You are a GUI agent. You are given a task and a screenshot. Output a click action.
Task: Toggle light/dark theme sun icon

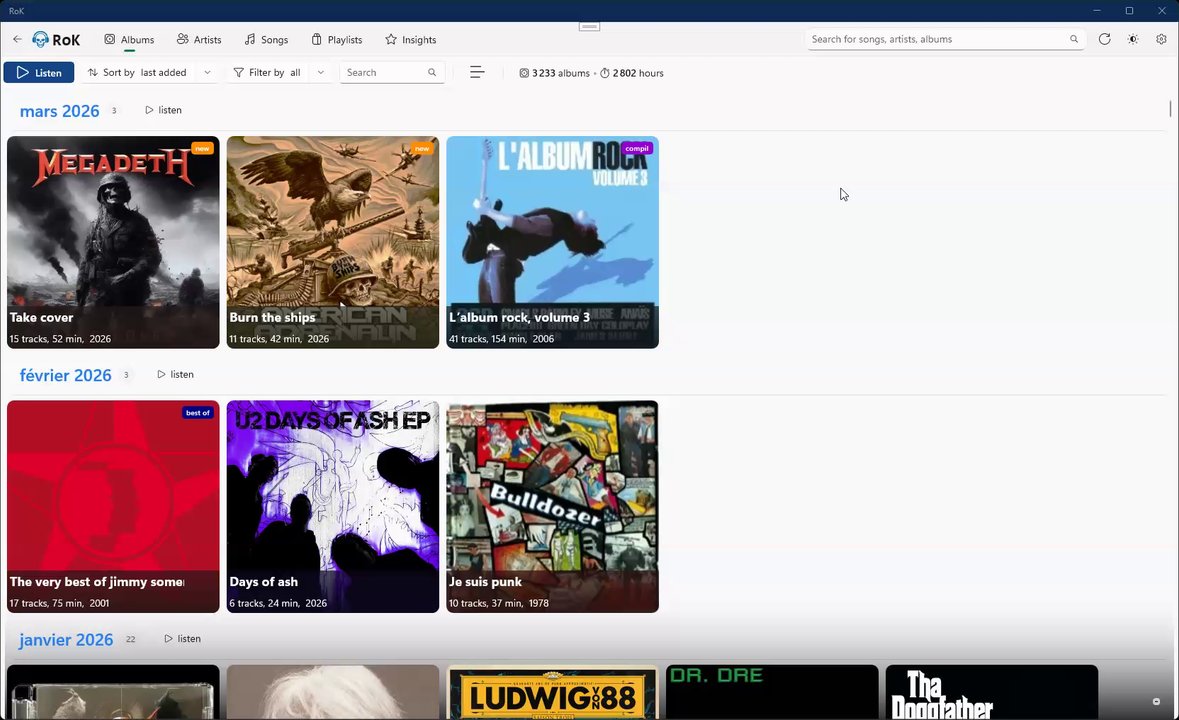coord(1133,39)
